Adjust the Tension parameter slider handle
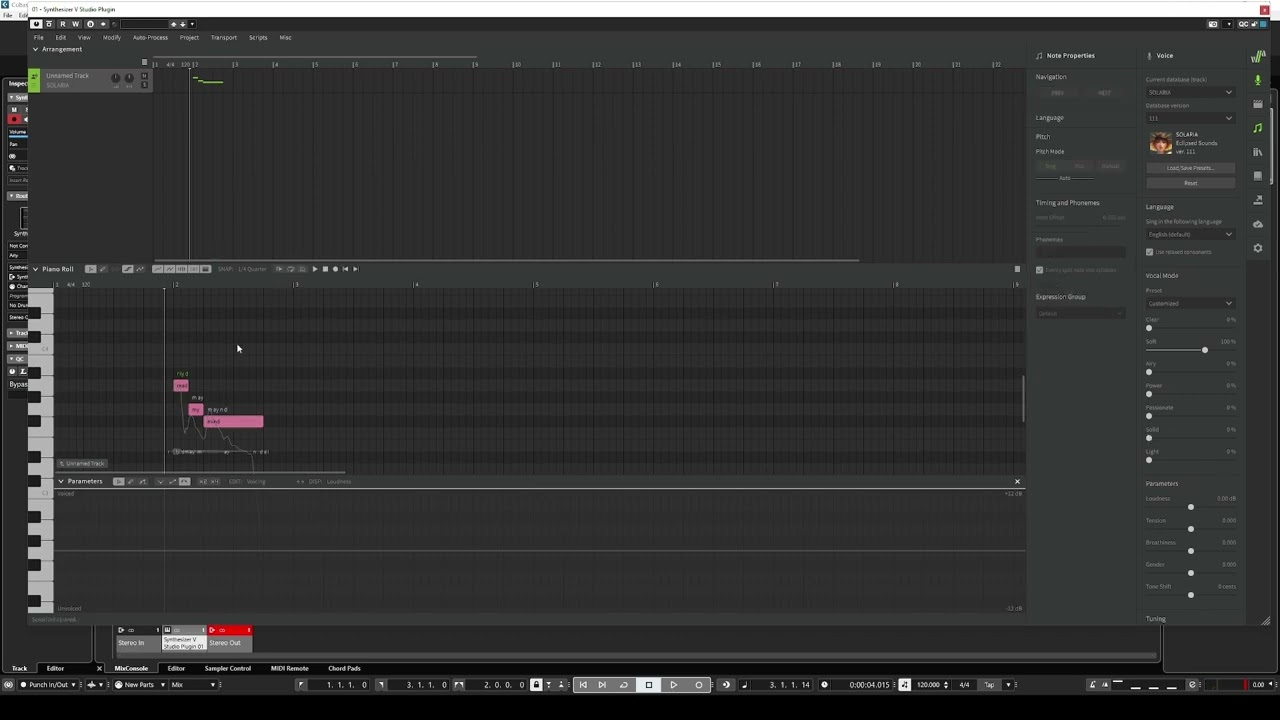This screenshot has width=1280, height=720. tap(1190, 529)
